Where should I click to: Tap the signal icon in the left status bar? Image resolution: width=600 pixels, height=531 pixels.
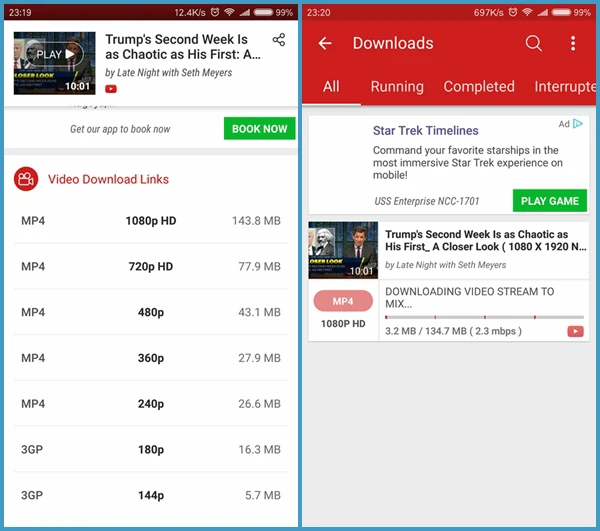245,13
